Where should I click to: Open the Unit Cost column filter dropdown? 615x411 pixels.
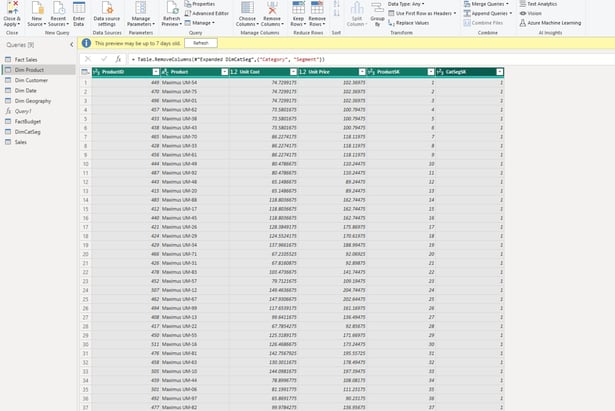tap(293, 72)
